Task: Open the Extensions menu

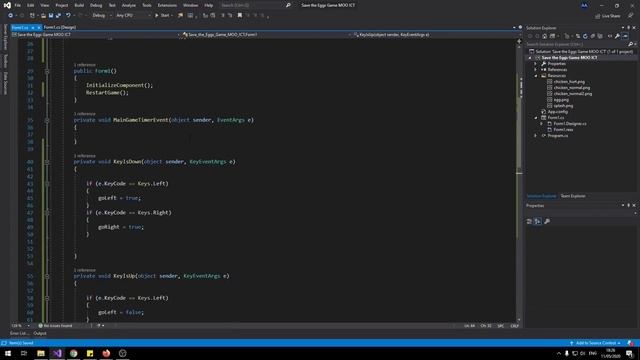Action: [167, 5]
